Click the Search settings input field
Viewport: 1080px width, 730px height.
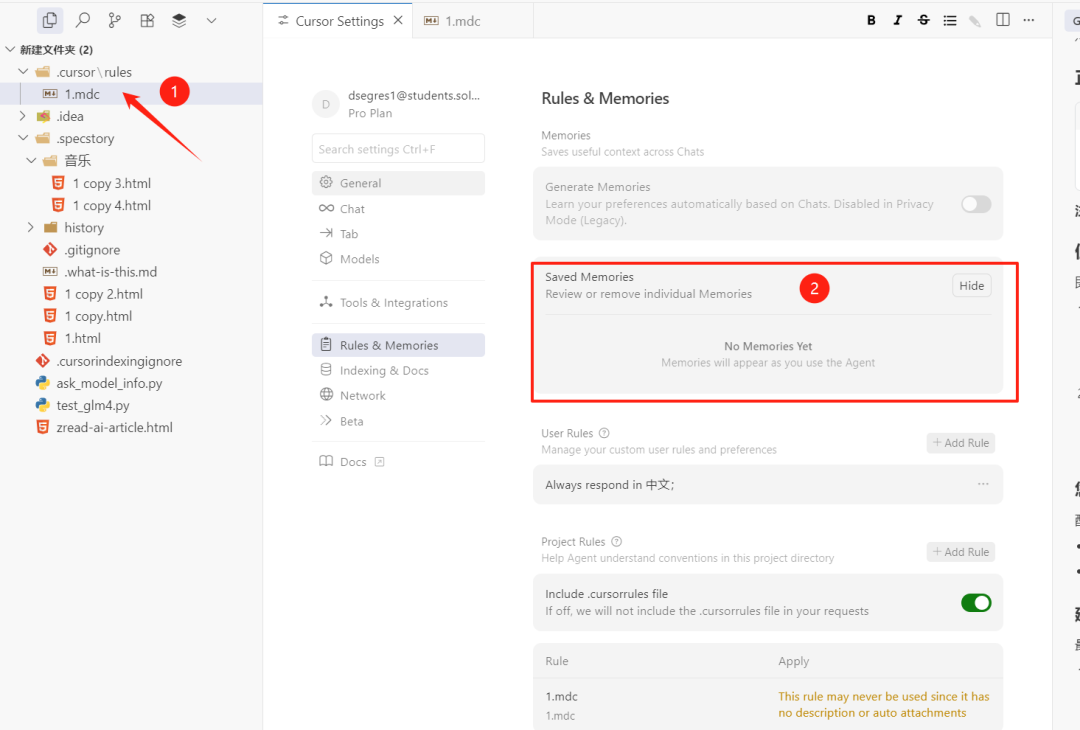[x=398, y=149]
